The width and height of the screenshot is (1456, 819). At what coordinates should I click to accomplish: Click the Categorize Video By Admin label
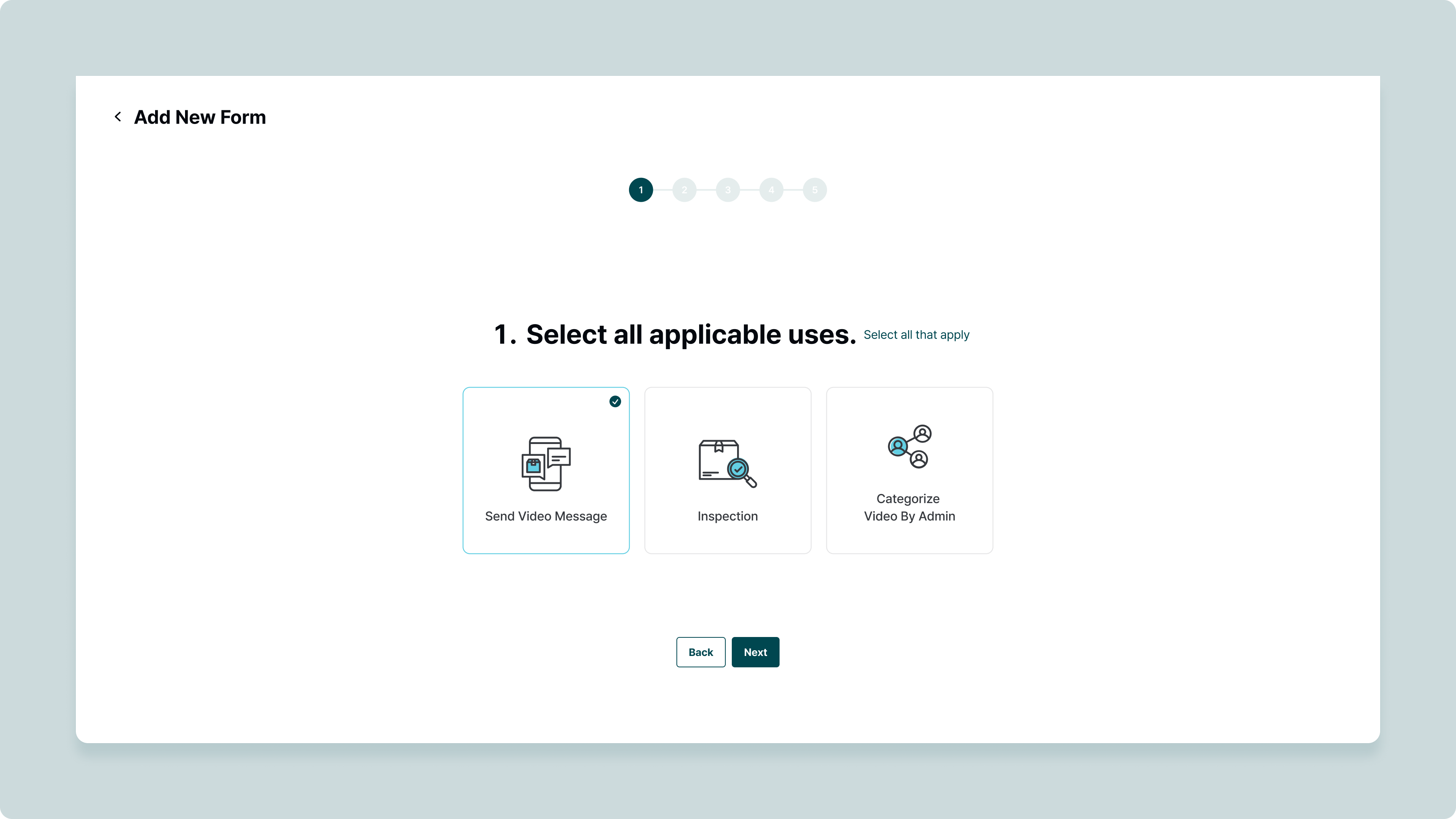tap(910, 508)
